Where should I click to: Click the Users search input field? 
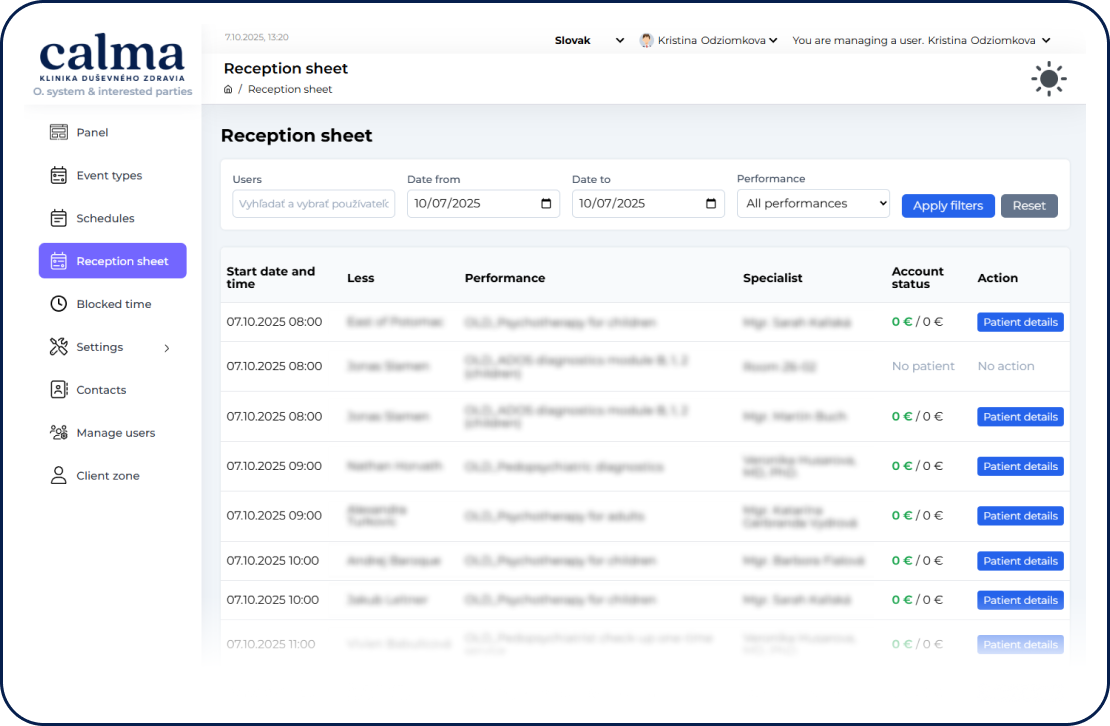tap(313, 204)
